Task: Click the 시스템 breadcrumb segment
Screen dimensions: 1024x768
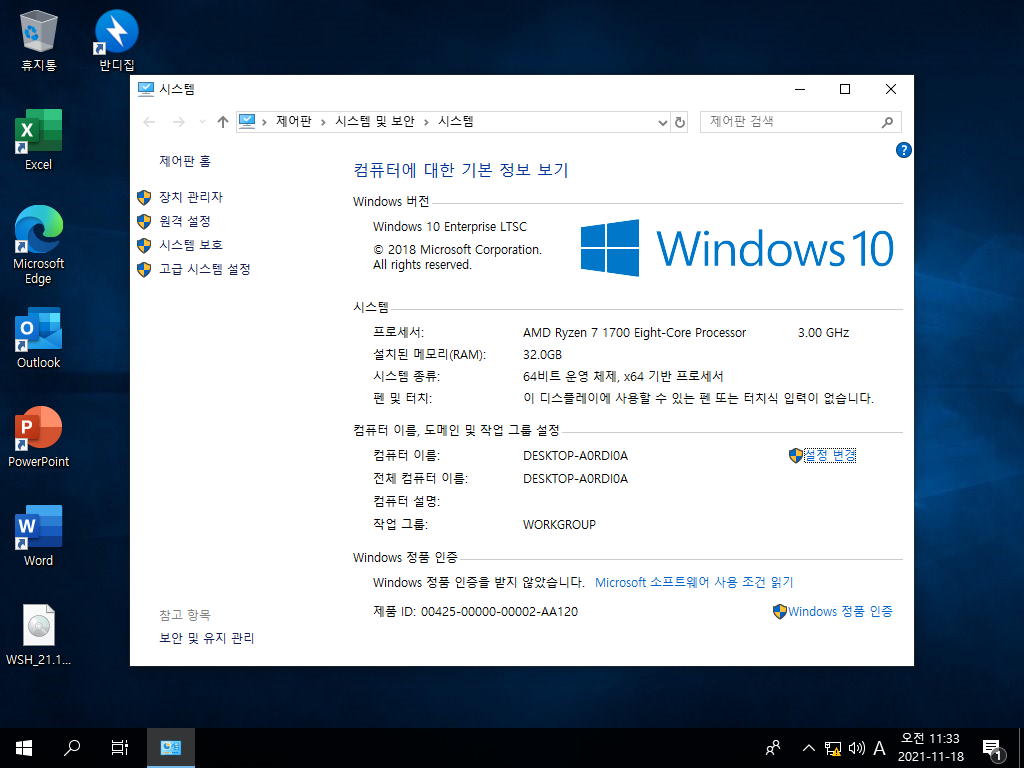Action: point(456,121)
